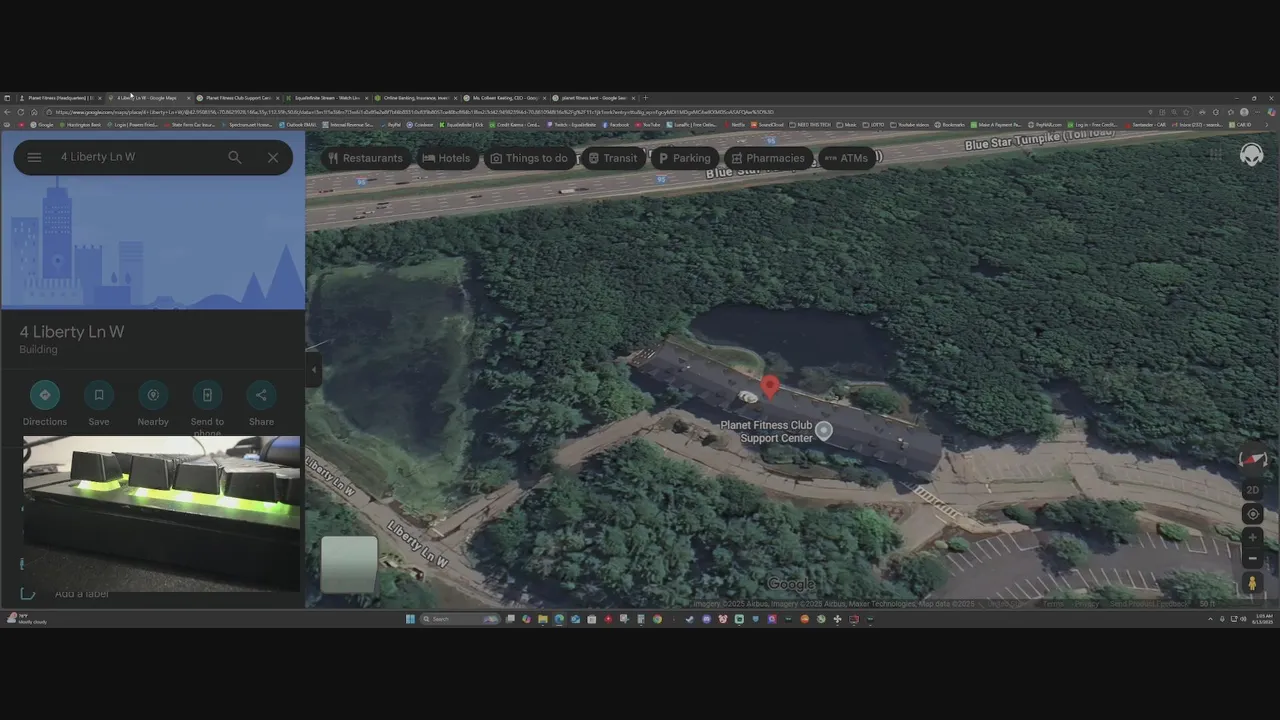Click Add a label
The width and height of the screenshot is (1280, 720).
[x=82, y=594]
